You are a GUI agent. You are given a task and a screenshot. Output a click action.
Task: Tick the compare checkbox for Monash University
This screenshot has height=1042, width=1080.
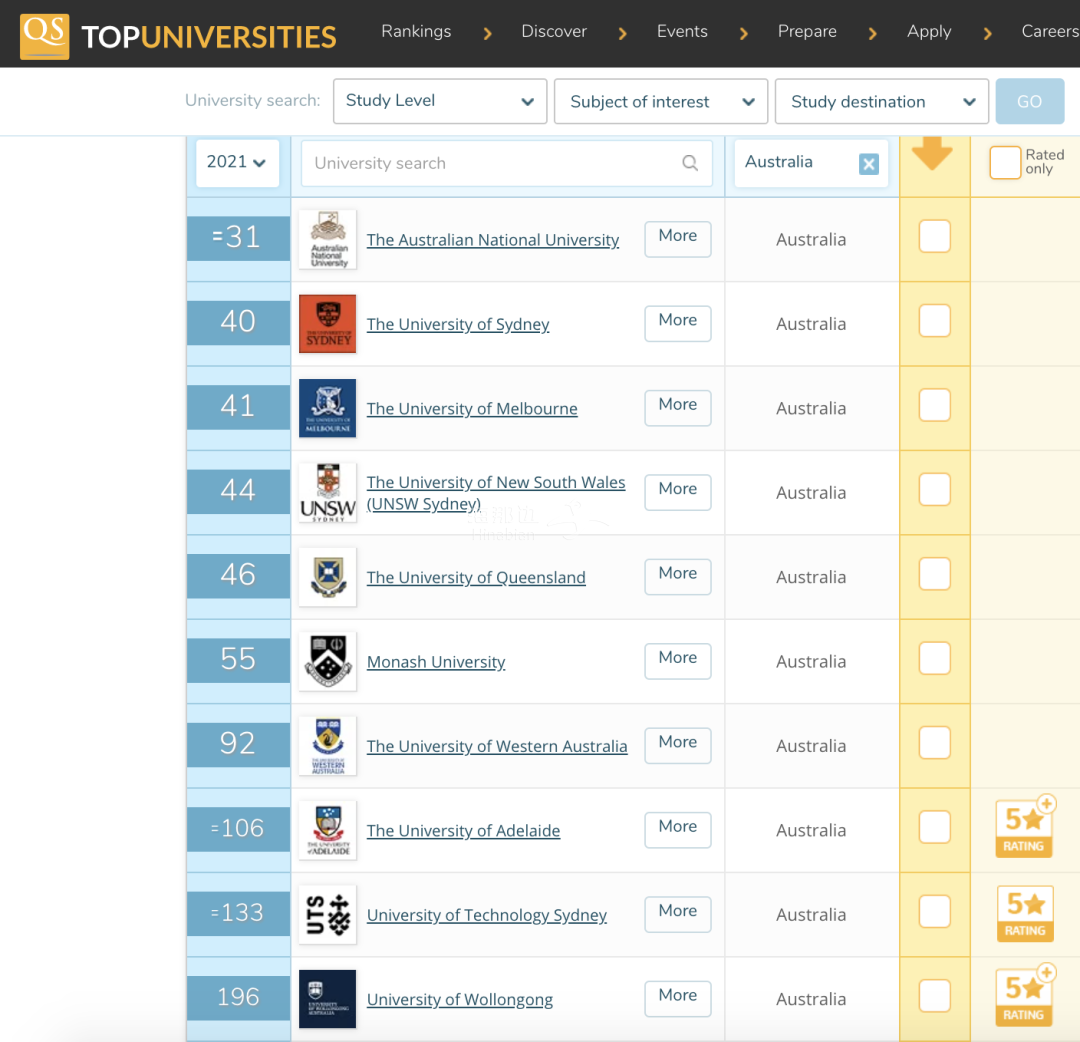(935, 658)
